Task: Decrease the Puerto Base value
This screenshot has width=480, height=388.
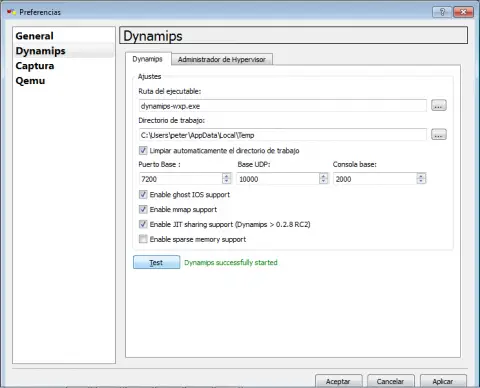Action: [x=227, y=181]
